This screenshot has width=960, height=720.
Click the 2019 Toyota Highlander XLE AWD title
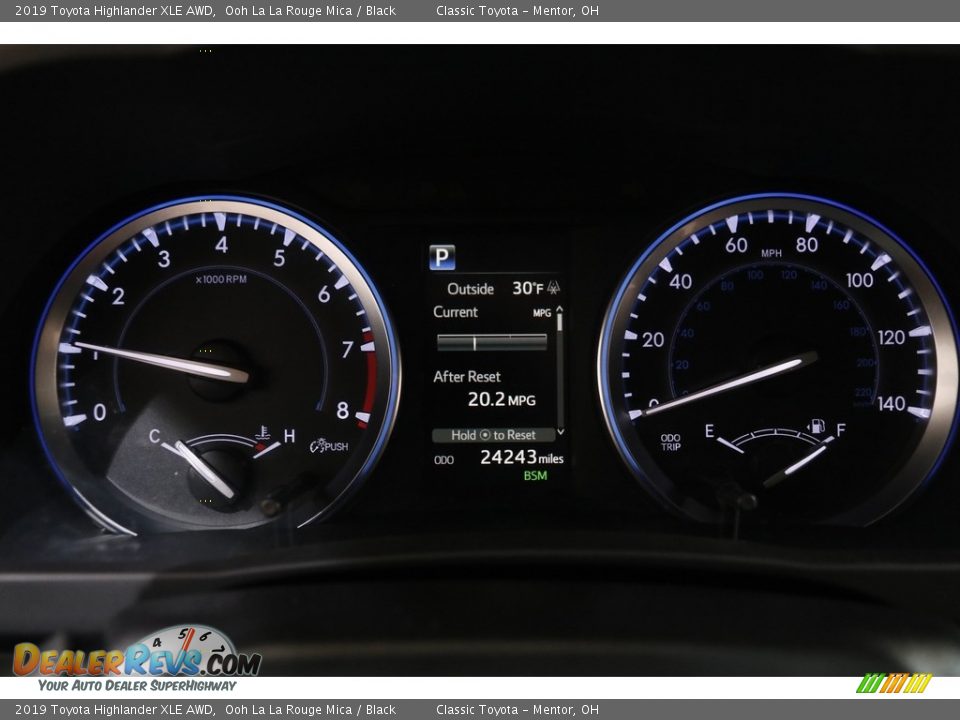click(114, 11)
